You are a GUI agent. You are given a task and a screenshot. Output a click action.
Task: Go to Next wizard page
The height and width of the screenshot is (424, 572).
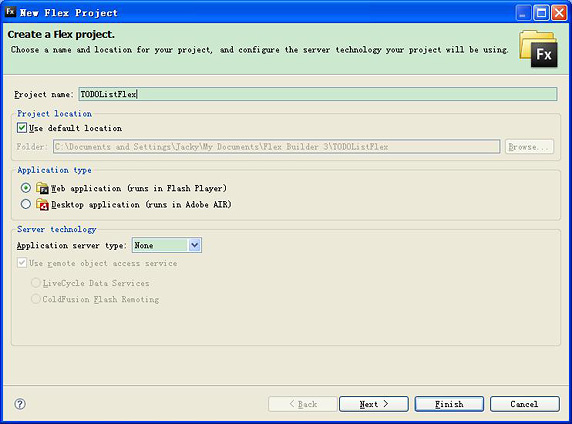(x=374, y=404)
